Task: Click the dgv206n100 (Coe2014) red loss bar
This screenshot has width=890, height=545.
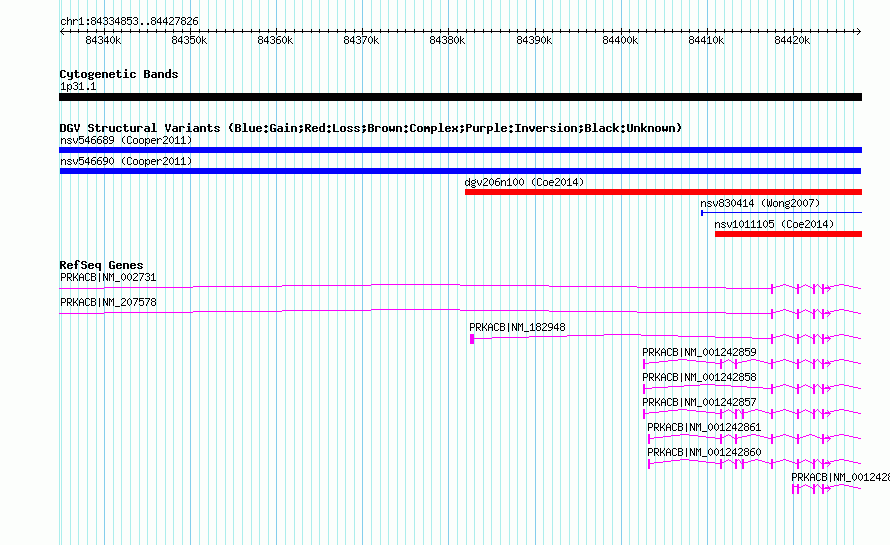Action: point(664,192)
